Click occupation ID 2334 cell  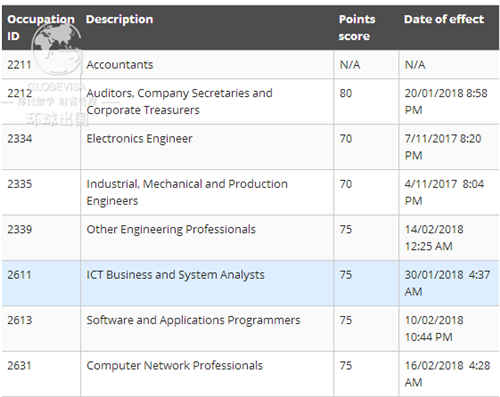(41, 147)
